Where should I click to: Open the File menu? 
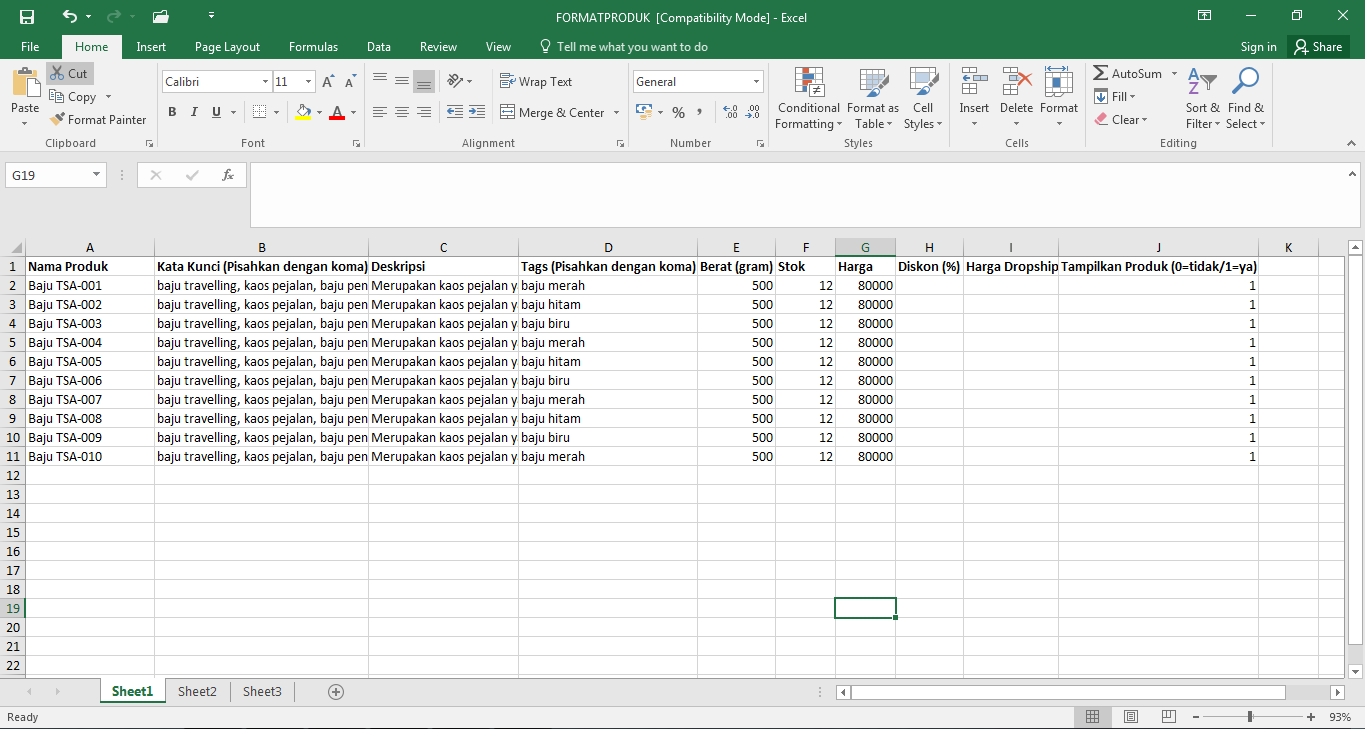tap(30, 47)
